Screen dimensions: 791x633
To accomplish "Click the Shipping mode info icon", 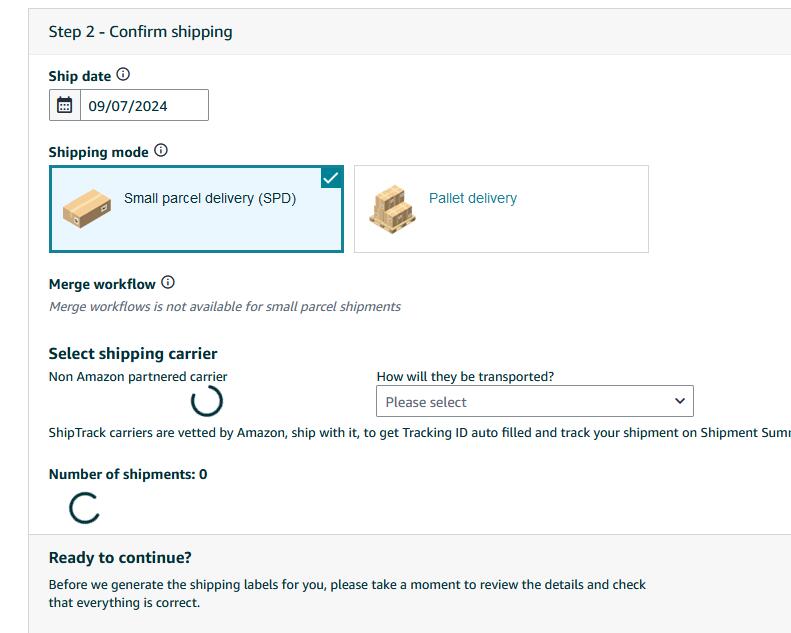I will [x=161, y=151].
